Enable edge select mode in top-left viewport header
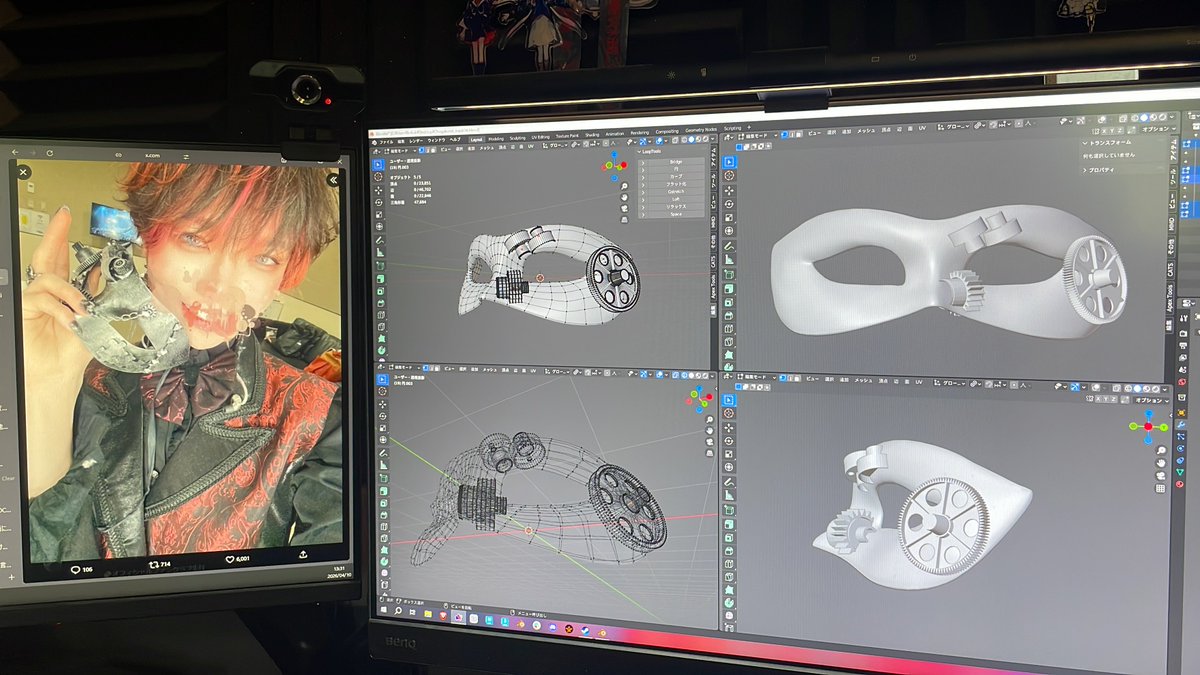The width and height of the screenshot is (1200, 675). click(428, 150)
